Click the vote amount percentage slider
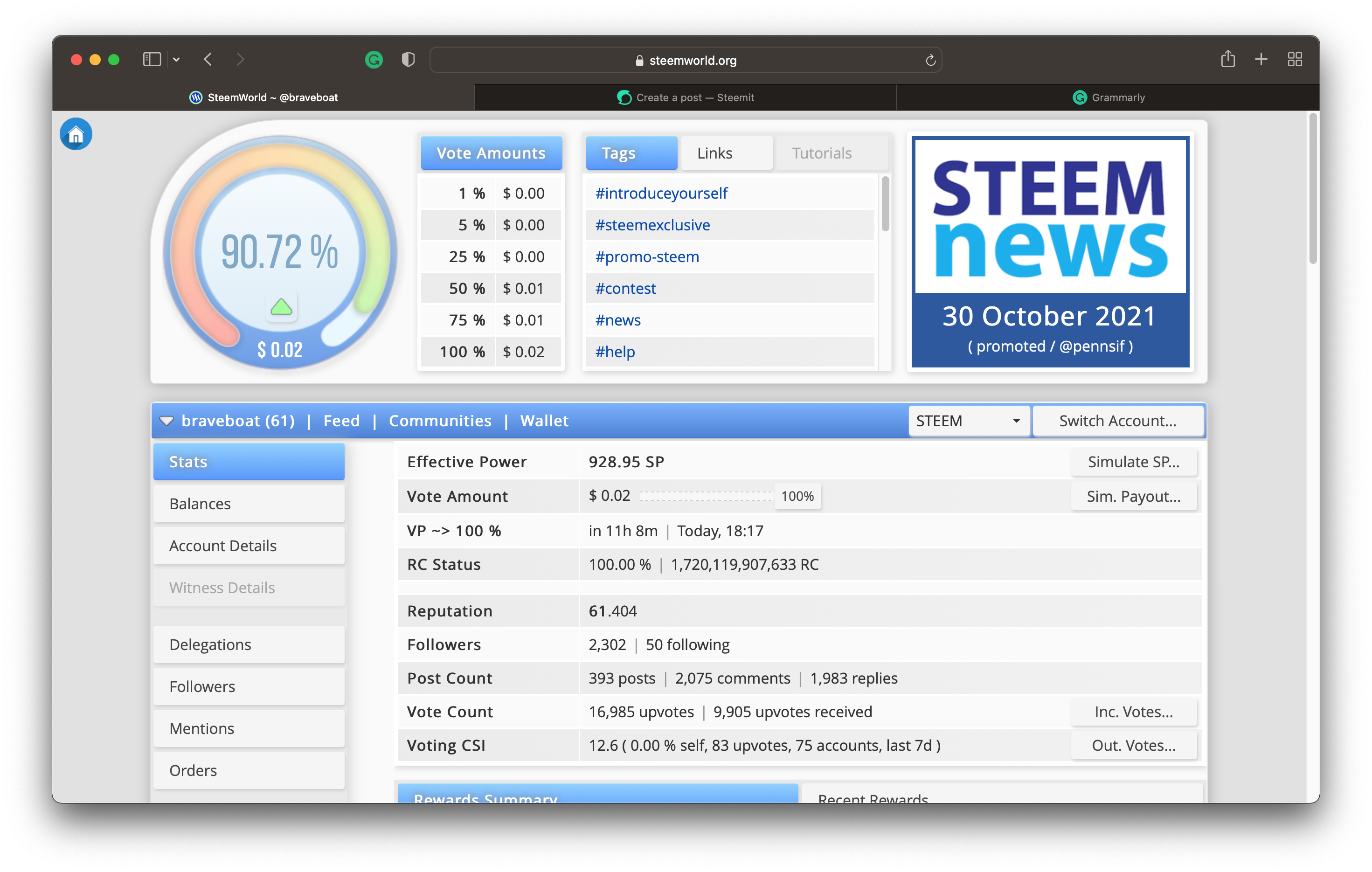The image size is (1372, 872). point(706,496)
